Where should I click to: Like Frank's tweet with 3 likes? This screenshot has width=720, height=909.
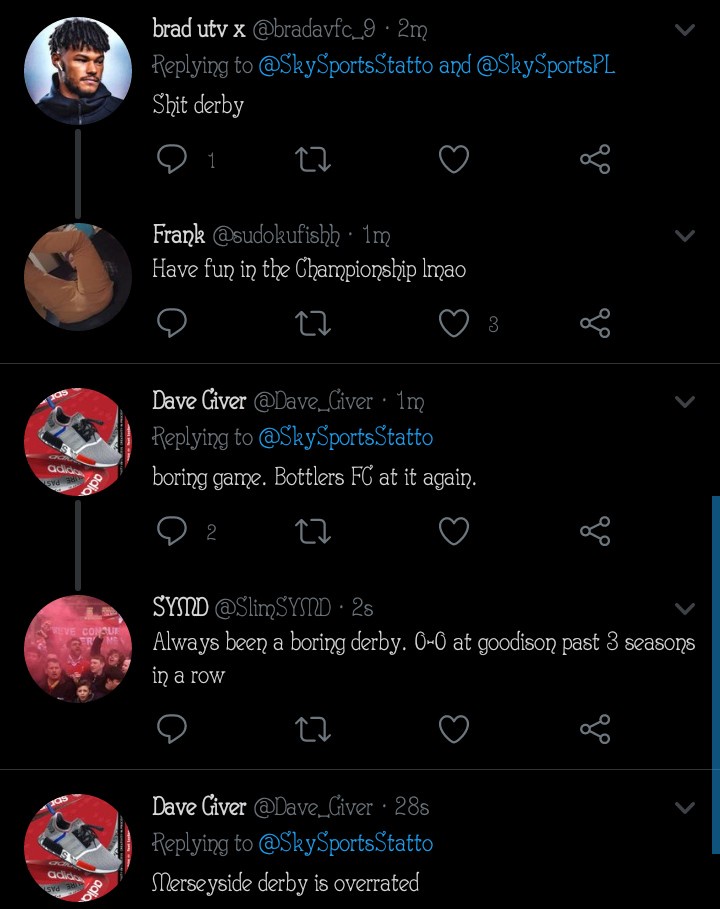point(454,323)
